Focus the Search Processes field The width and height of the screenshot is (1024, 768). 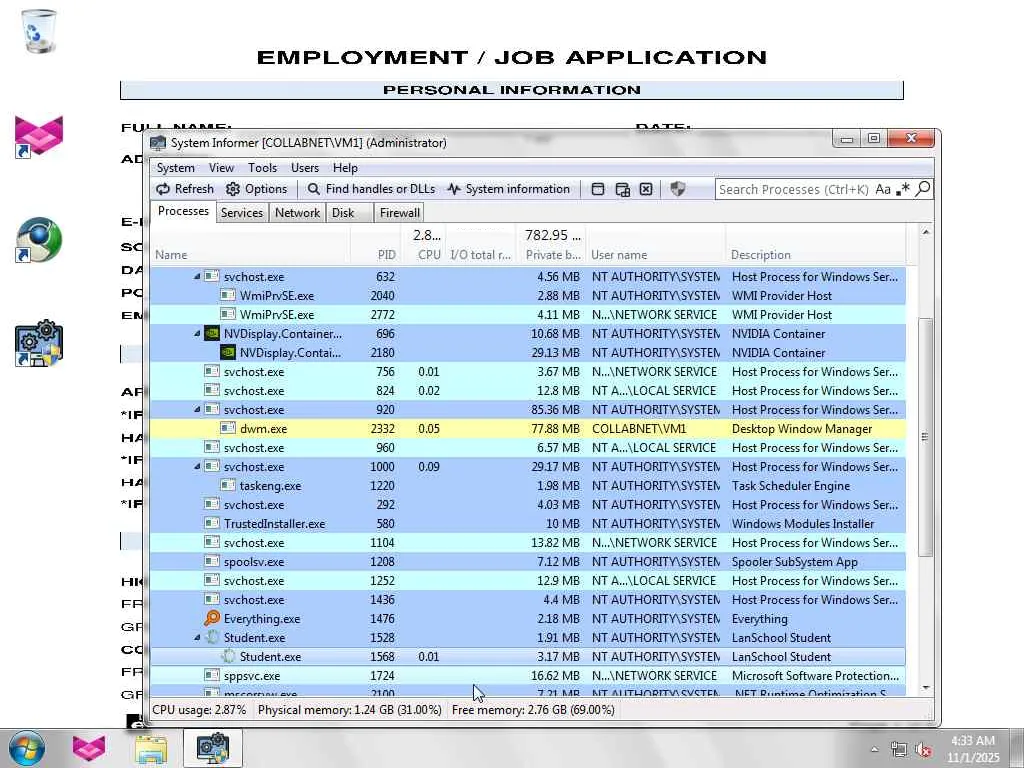pyautogui.click(x=793, y=189)
